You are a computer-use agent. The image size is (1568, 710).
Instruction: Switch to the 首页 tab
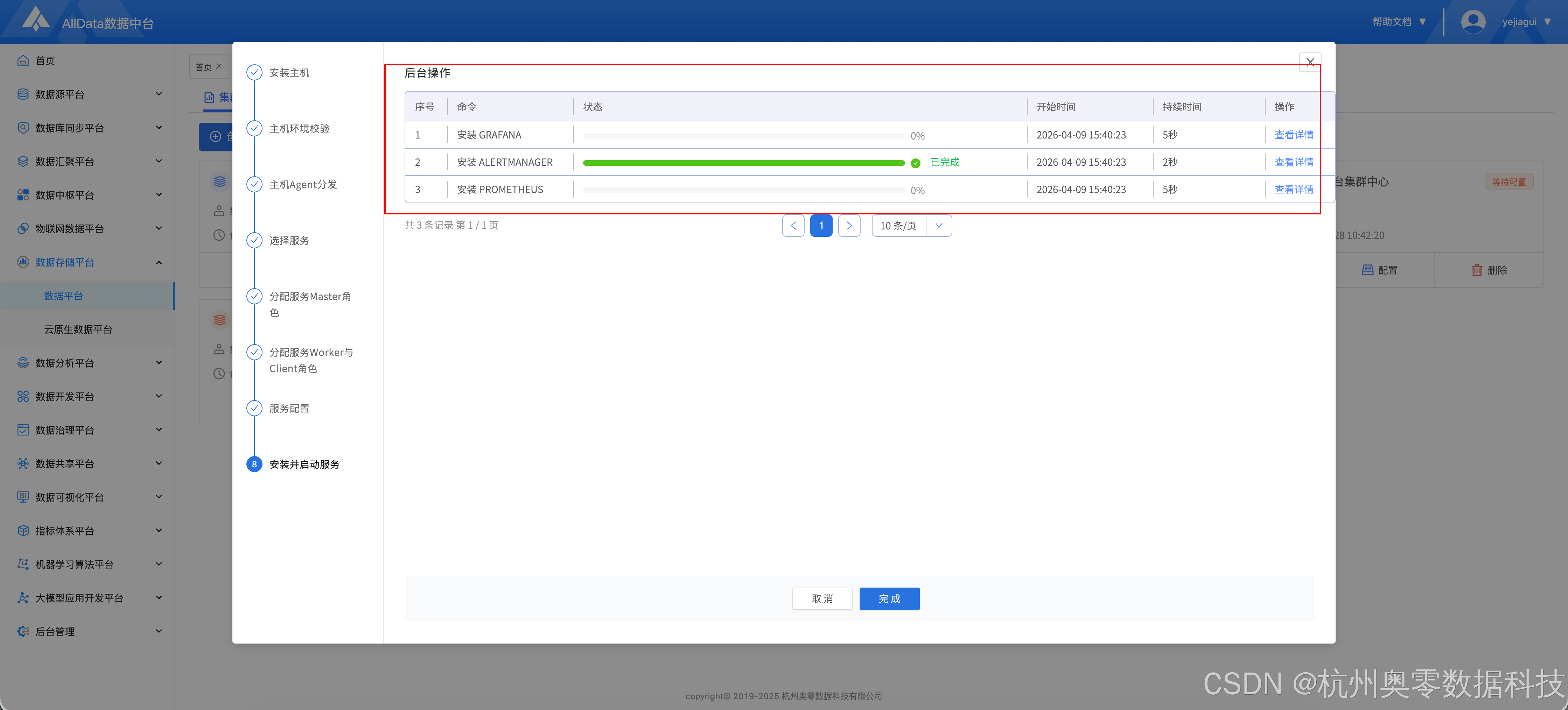click(203, 67)
